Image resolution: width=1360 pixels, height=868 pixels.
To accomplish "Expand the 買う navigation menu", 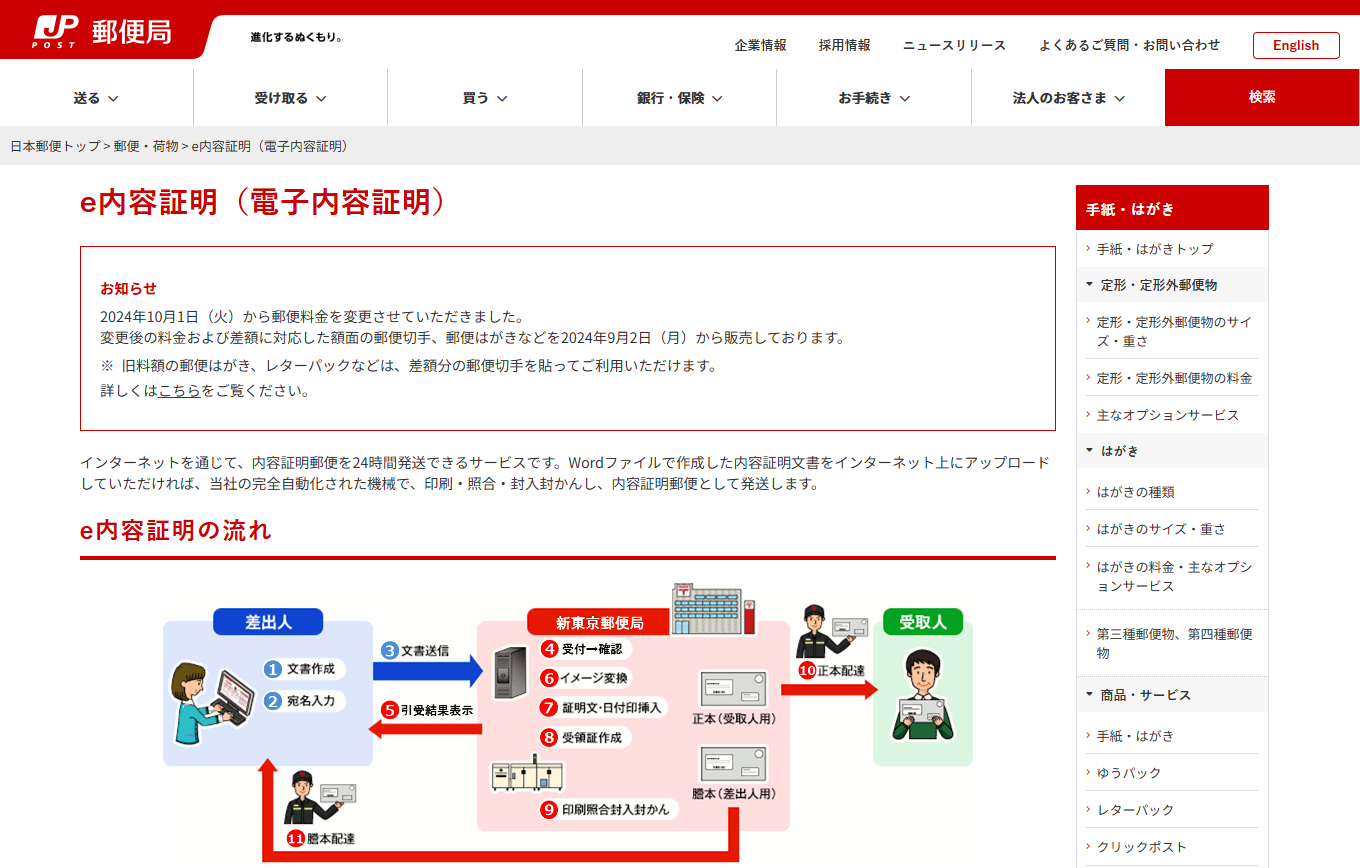I will (485, 98).
